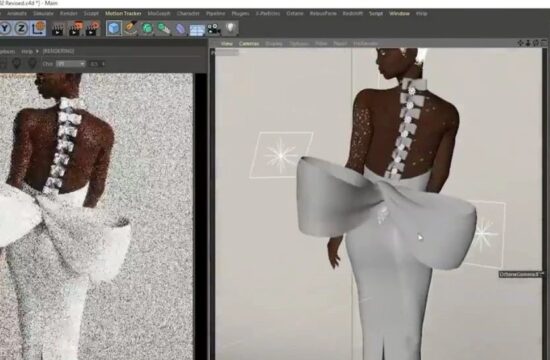Open the green Array modeling icon
The width and height of the screenshot is (550, 360).
click(x=163, y=28)
